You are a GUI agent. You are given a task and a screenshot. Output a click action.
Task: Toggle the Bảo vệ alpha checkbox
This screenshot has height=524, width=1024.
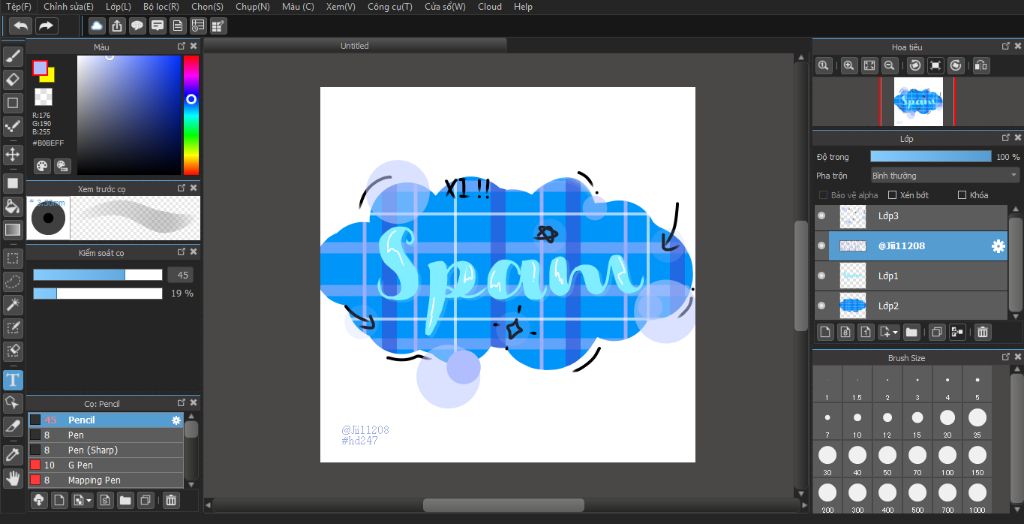click(x=823, y=195)
